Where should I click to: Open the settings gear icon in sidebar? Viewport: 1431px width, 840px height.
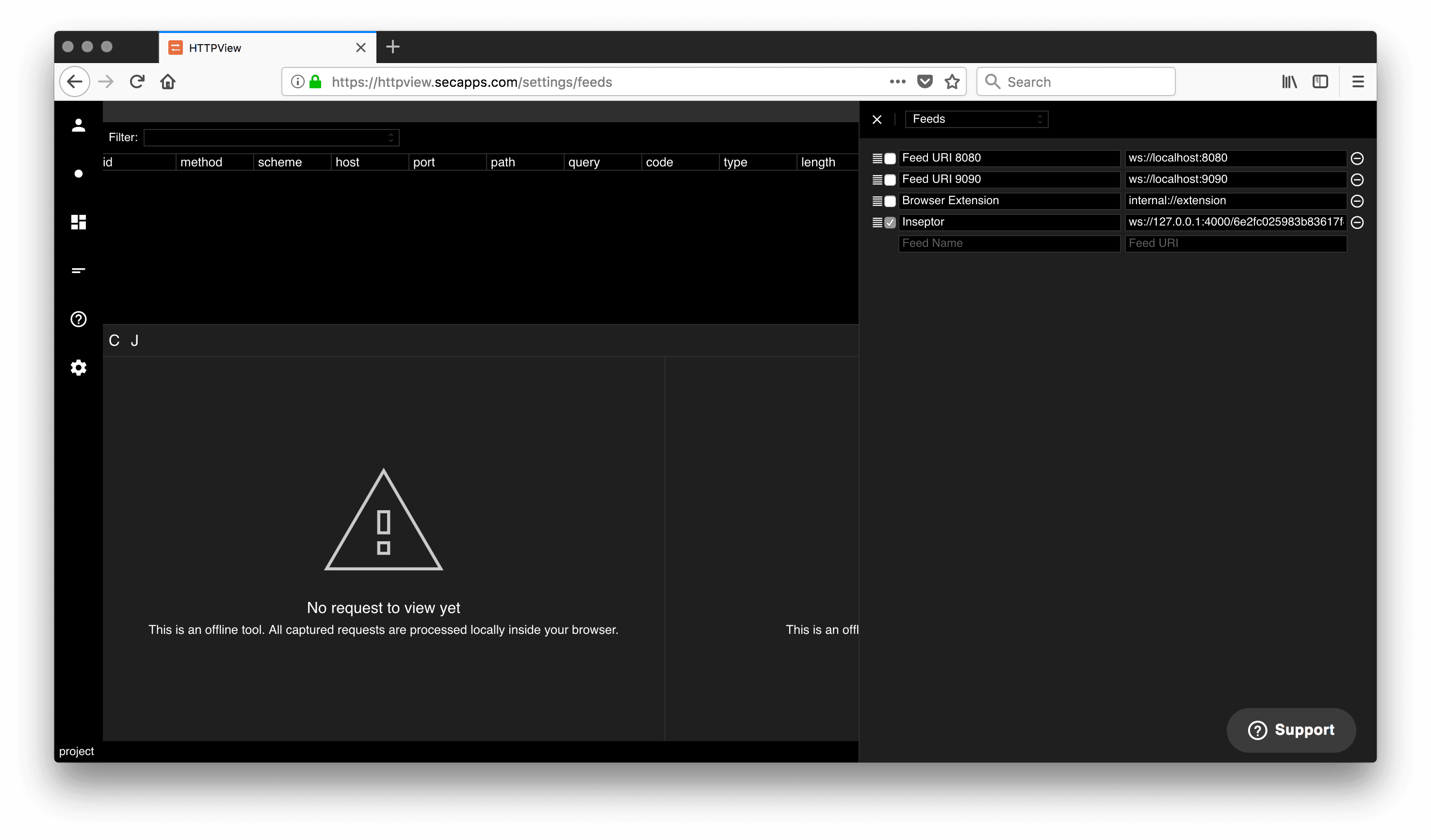coord(79,368)
